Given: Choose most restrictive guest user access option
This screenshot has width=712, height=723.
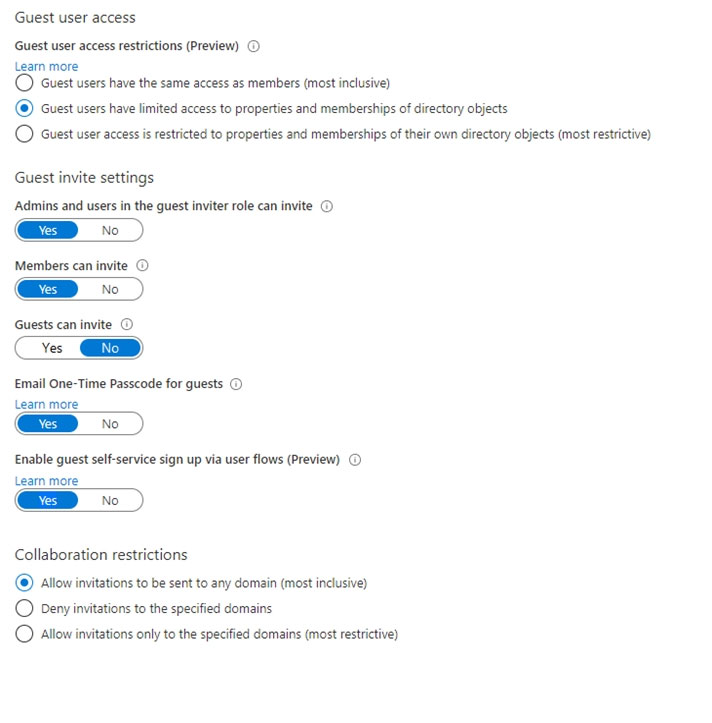Looking at the screenshot, I should pos(24,134).
